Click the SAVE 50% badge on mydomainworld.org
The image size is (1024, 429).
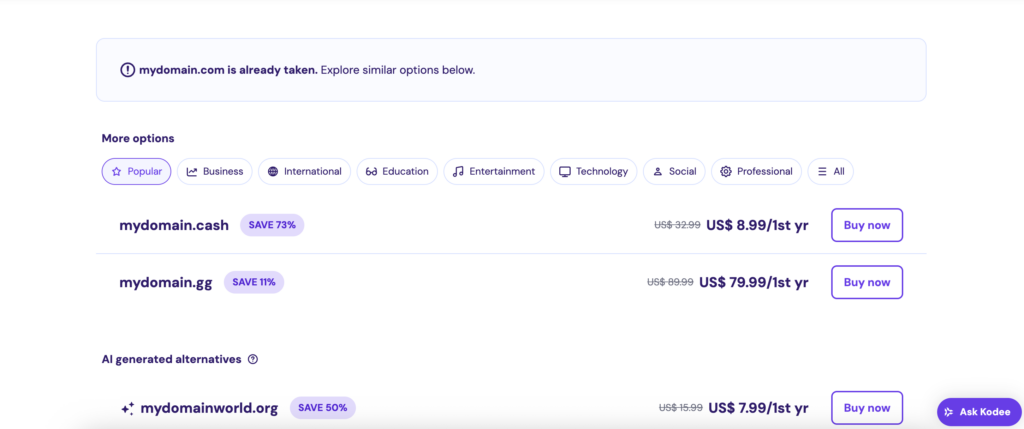coord(322,408)
